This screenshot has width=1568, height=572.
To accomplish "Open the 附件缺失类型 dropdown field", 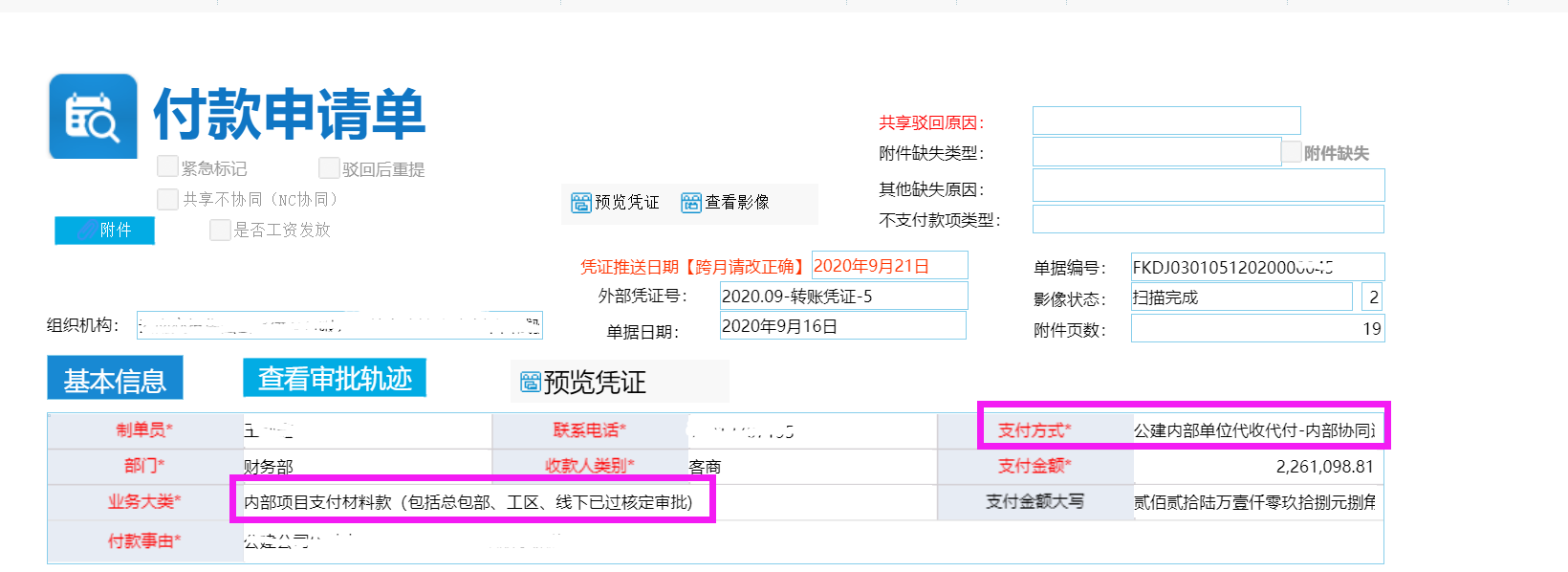I will click(x=1156, y=152).
